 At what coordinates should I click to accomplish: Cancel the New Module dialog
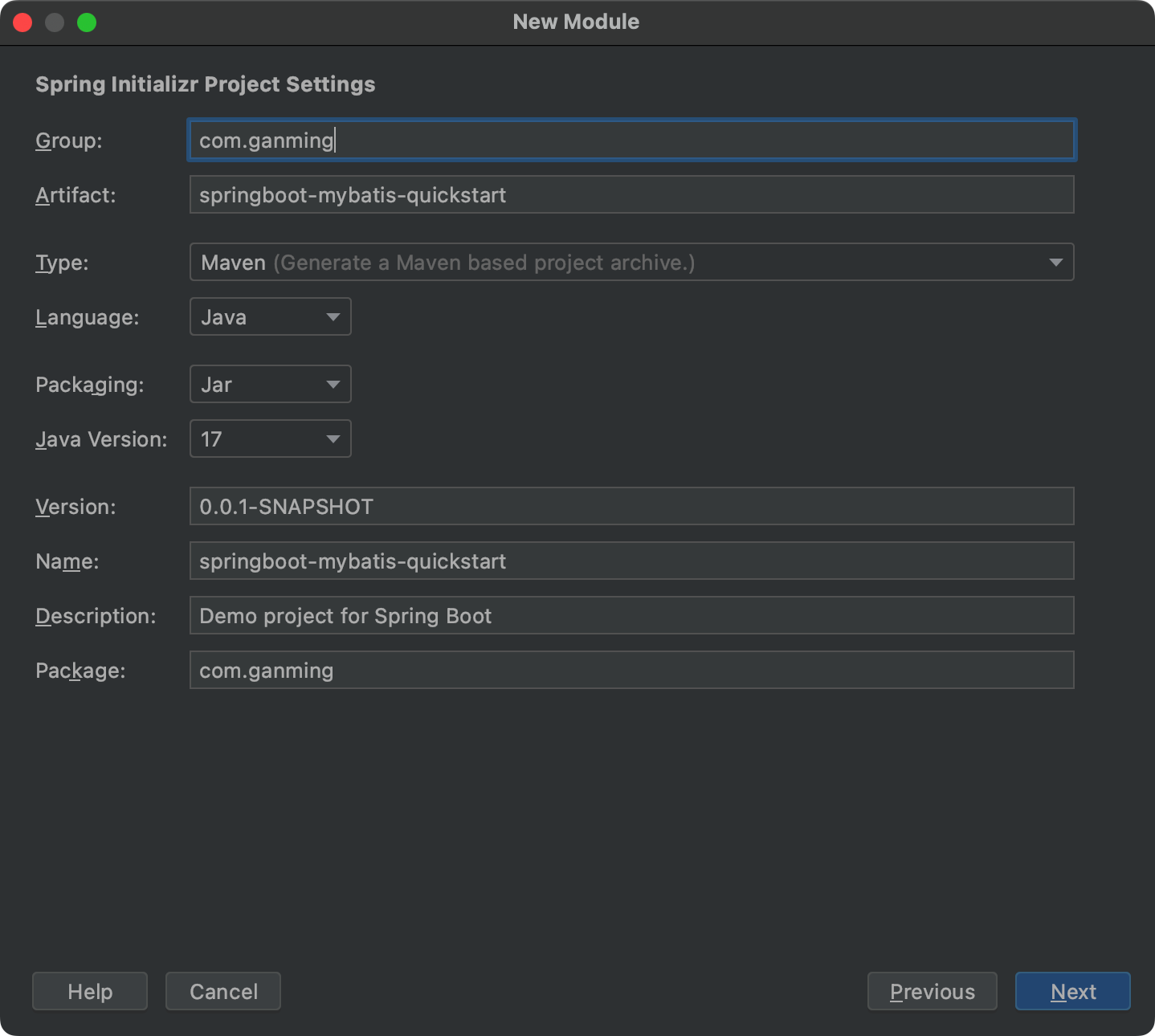pos(223,992)
